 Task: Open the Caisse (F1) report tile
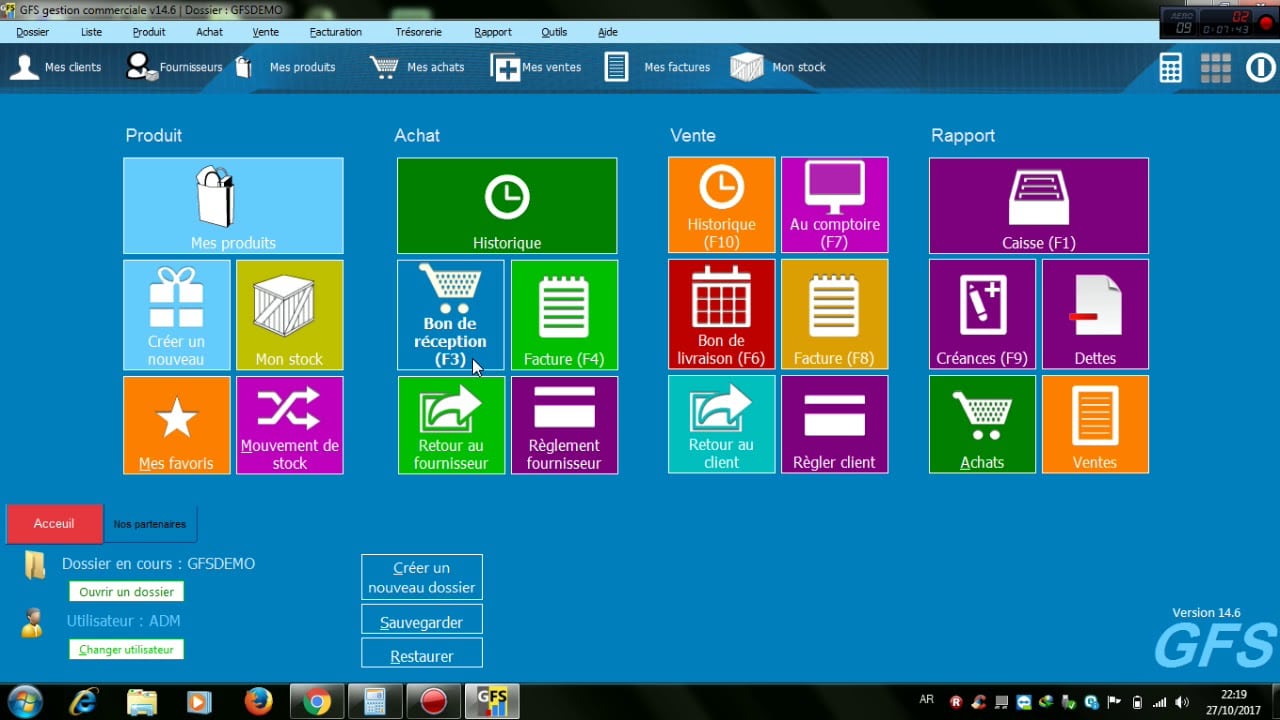pyautogui.click(x=1038, y=205)
